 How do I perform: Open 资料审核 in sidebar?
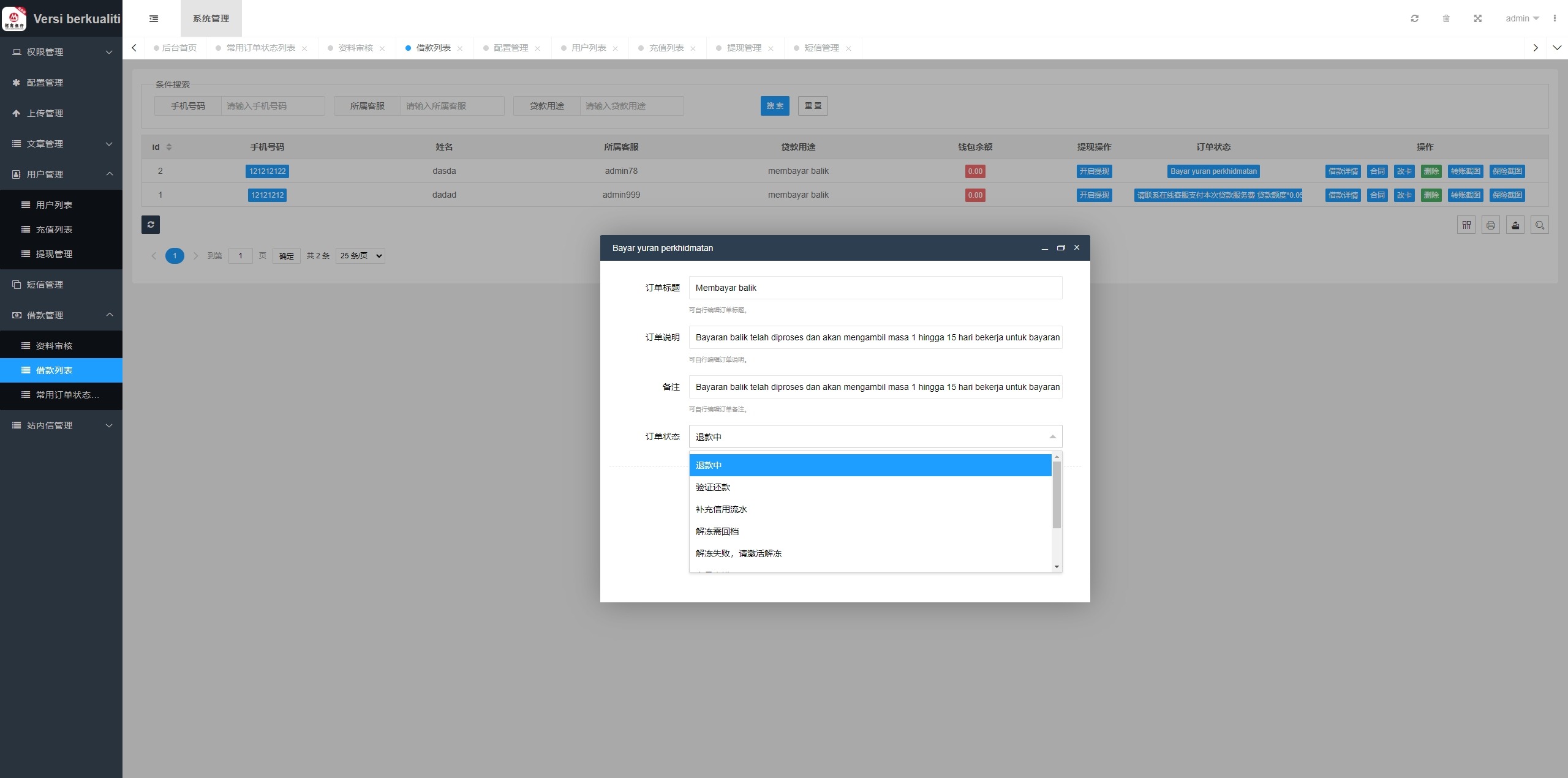(x=61, y=346)
